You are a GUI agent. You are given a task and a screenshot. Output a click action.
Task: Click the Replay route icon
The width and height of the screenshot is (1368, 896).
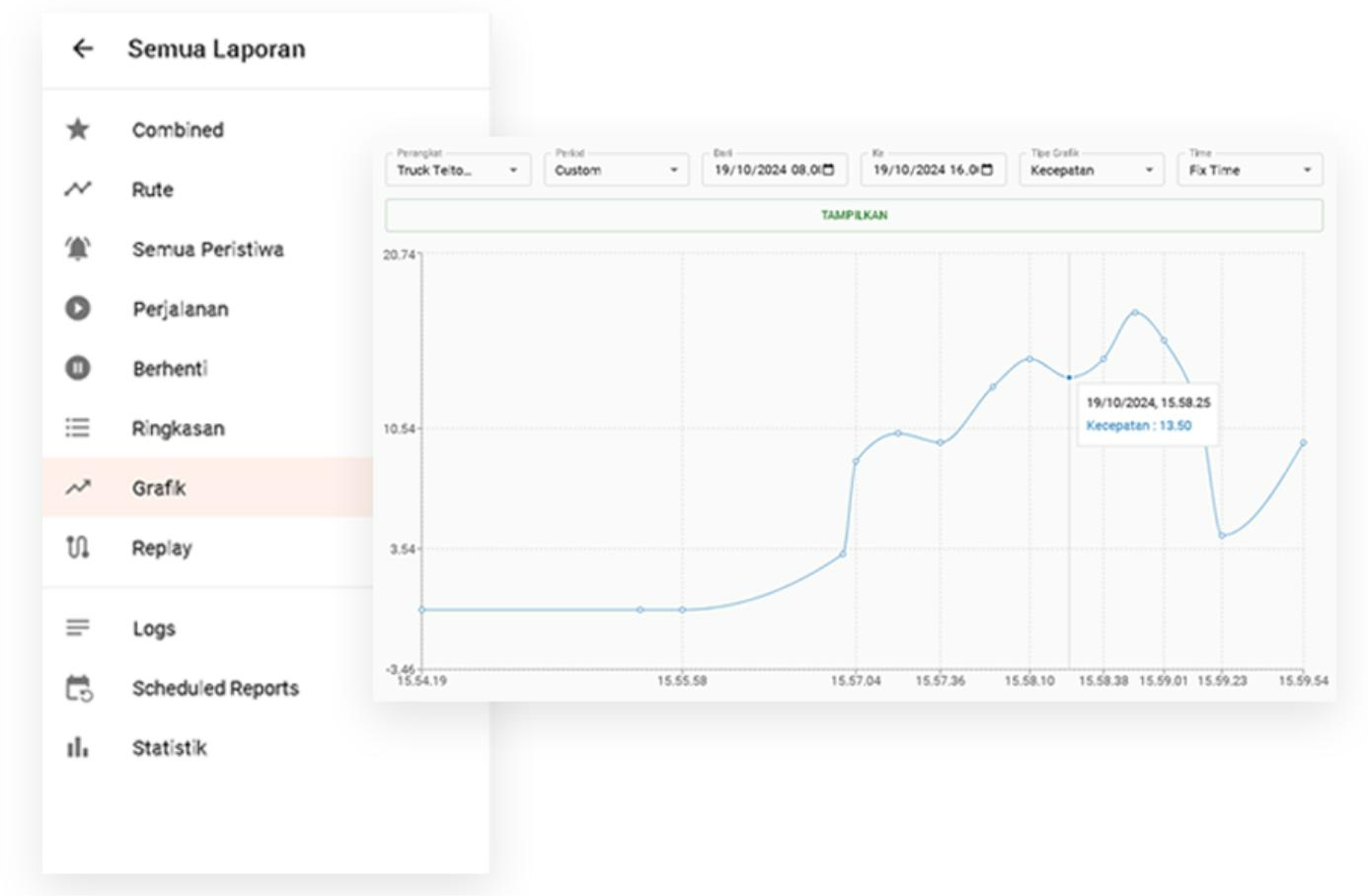tap(78, 547)
